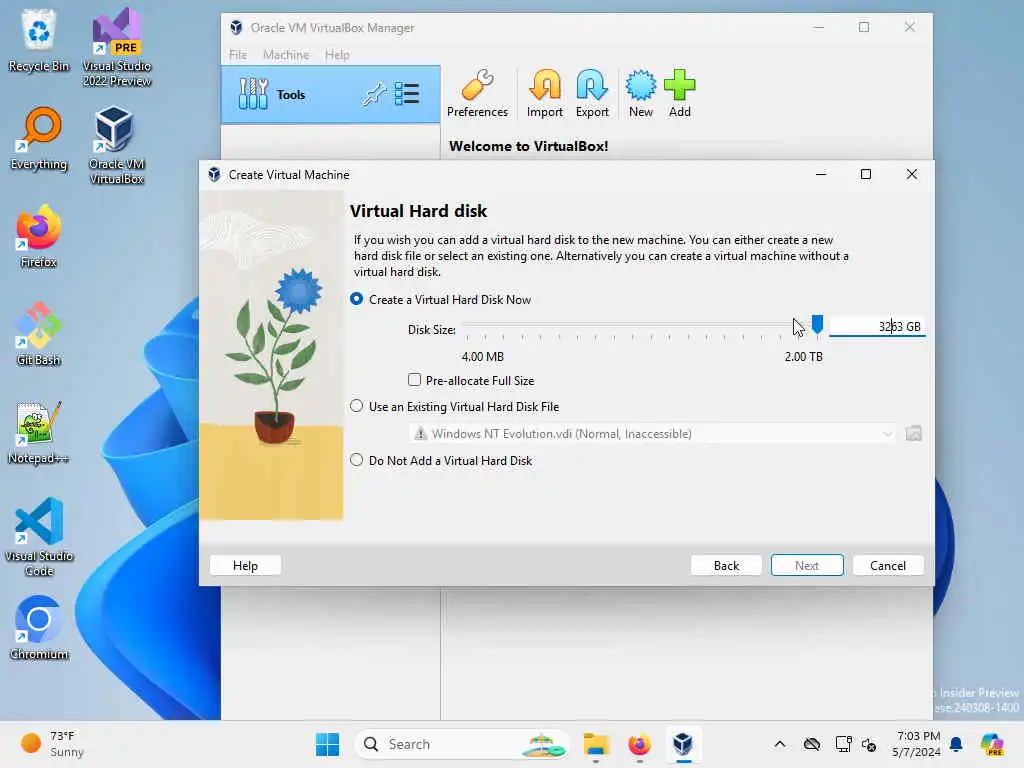Click the green Add machine icon
Screen dimensions: 1024x768
tap(679, 94)
